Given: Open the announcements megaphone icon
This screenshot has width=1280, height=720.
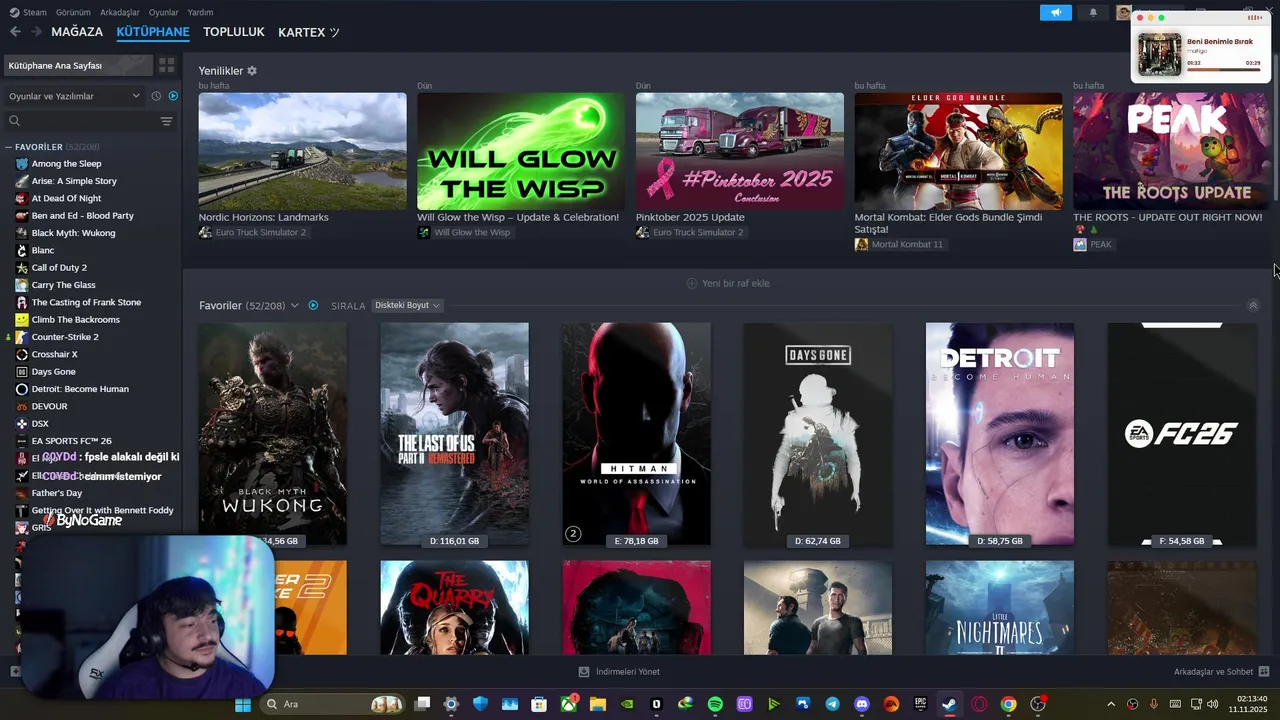Looking at the screenshot, I should 1055,13.
